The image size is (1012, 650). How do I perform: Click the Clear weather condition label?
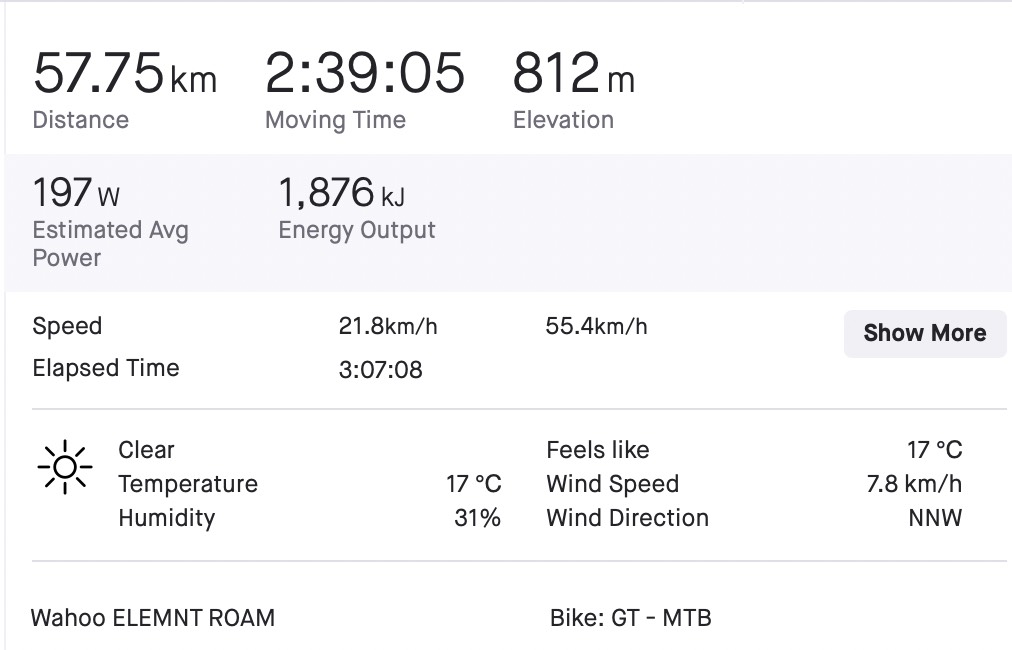tap(147, 450)
